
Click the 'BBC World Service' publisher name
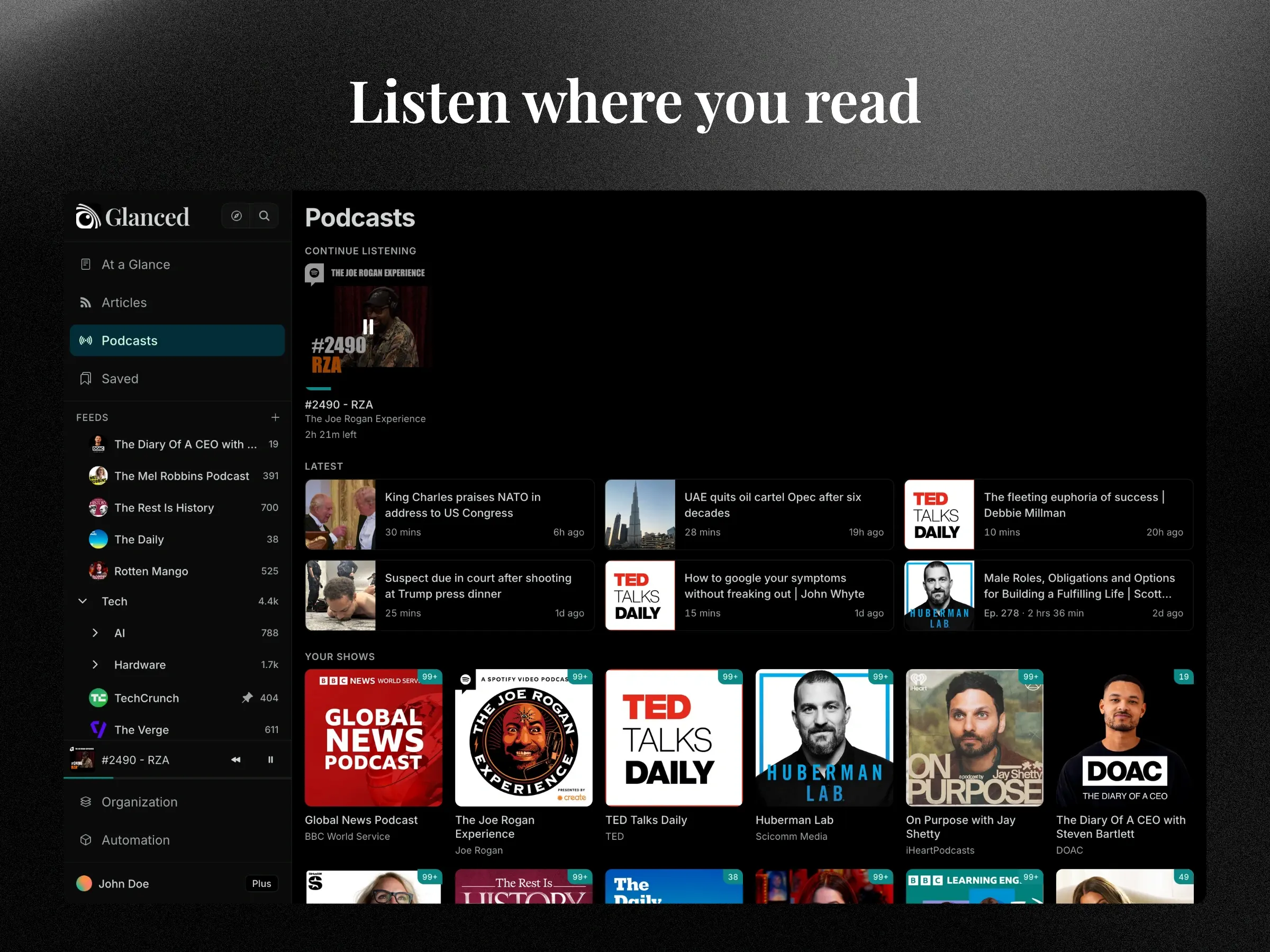(x=347, y=836)
